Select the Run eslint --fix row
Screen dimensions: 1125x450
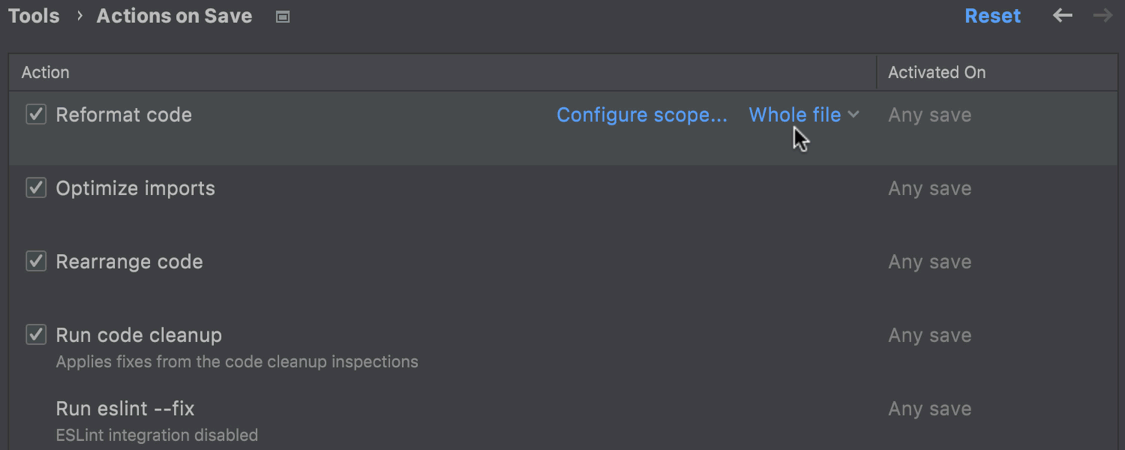click(x=562, y=421)
